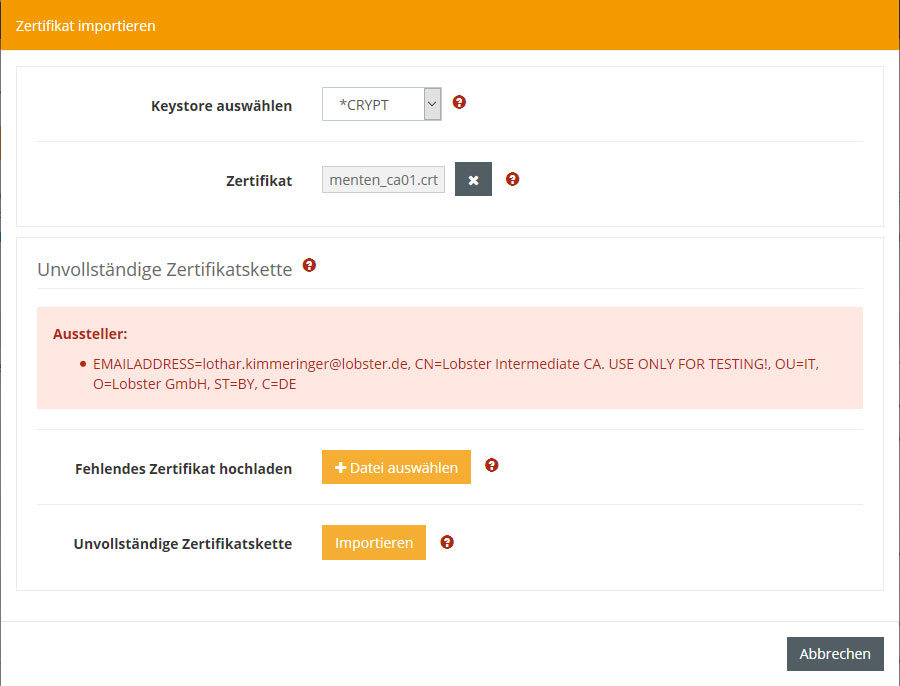Open help icon next to Importieren button
The image size is (900, 686).
click(447, 541)
